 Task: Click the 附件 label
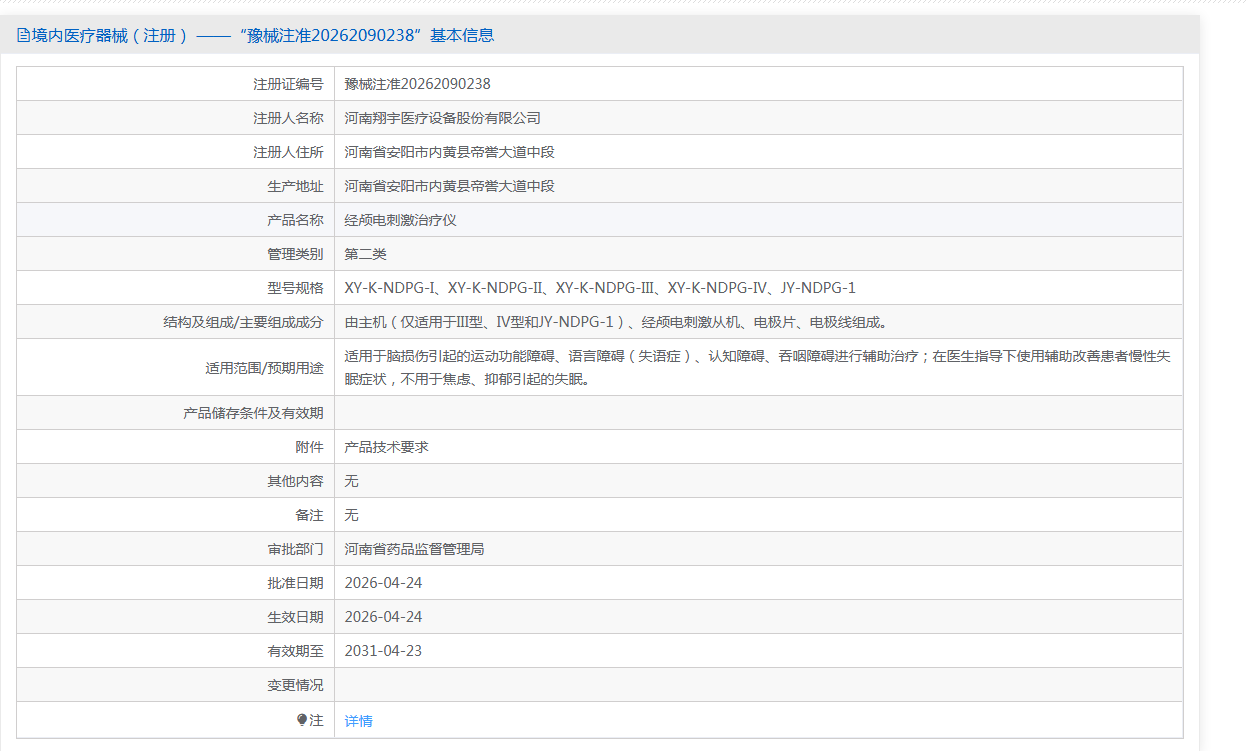click(309, 447)
